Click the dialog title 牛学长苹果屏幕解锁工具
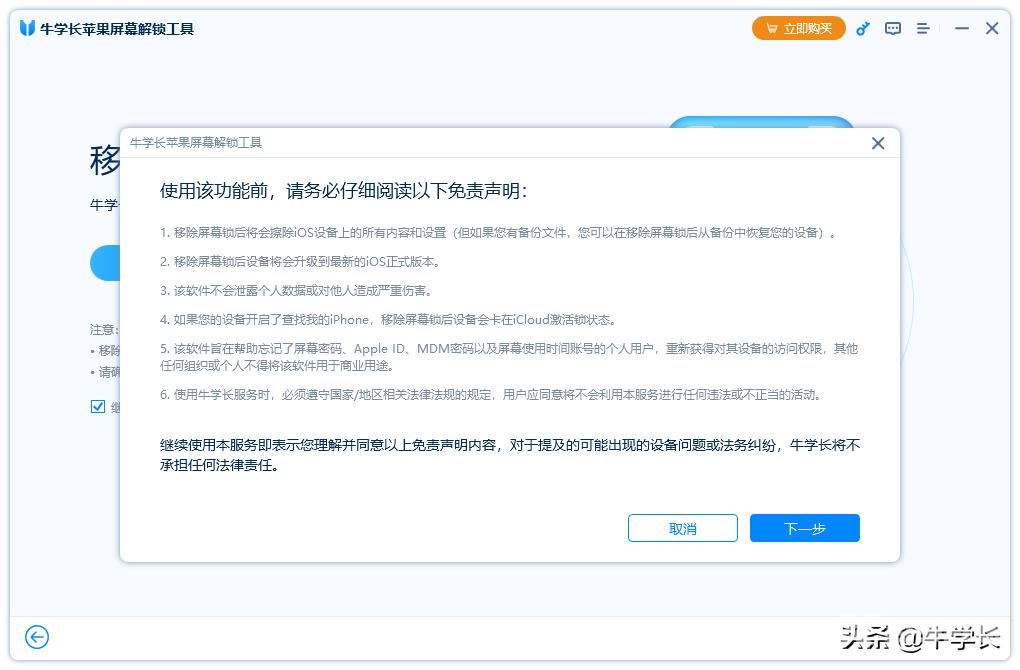 point(196,143)
